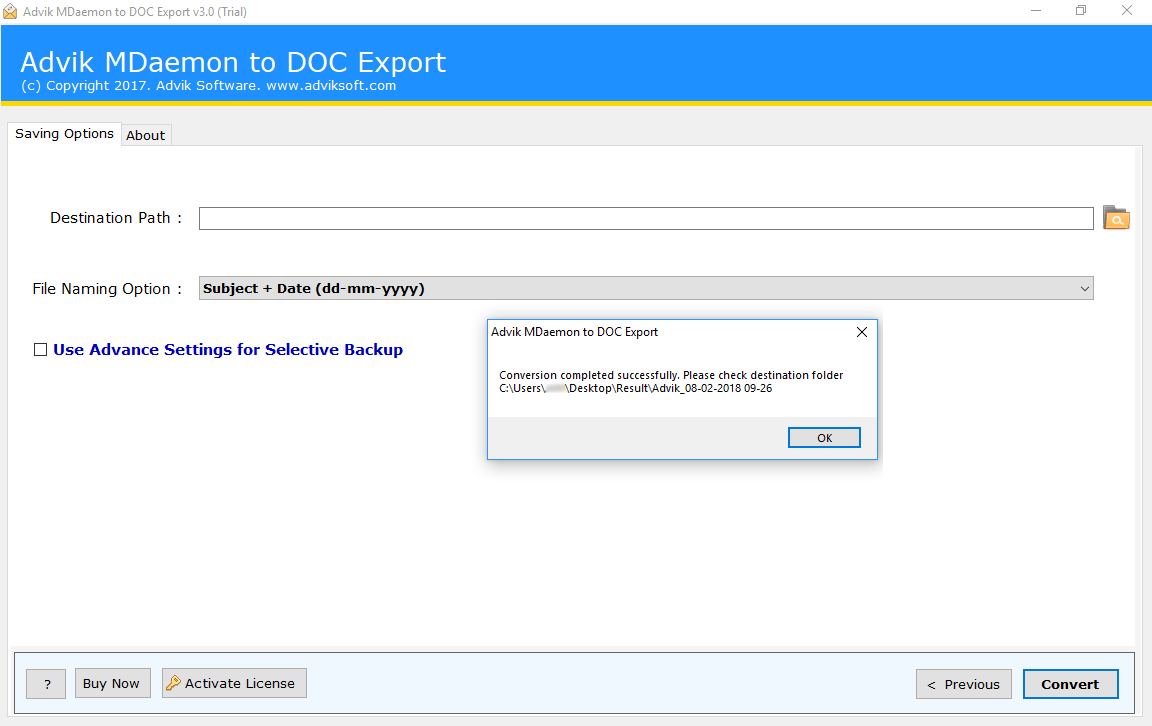Go back using the Previous button

pos(964,684)
